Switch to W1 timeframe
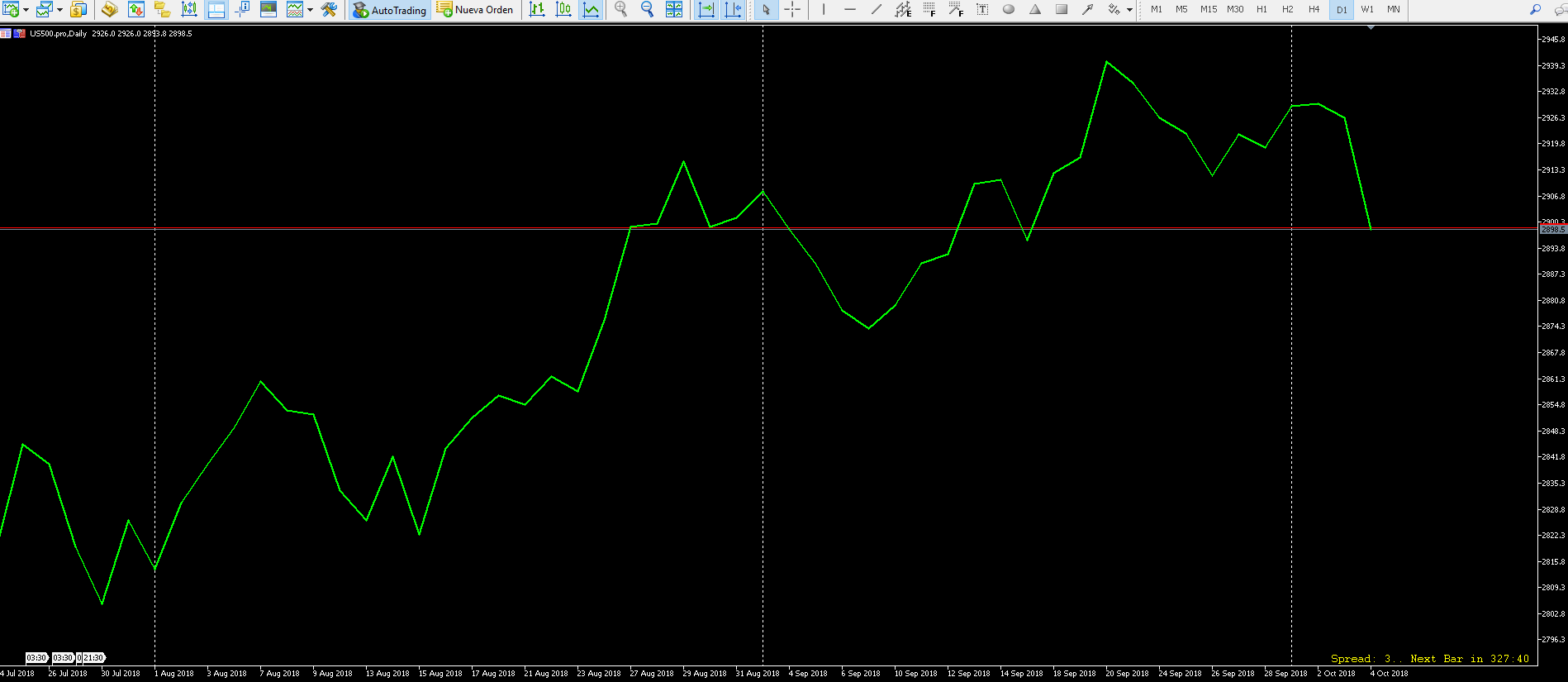This screenshot has height=682, width=1568. click(1367, 10)
